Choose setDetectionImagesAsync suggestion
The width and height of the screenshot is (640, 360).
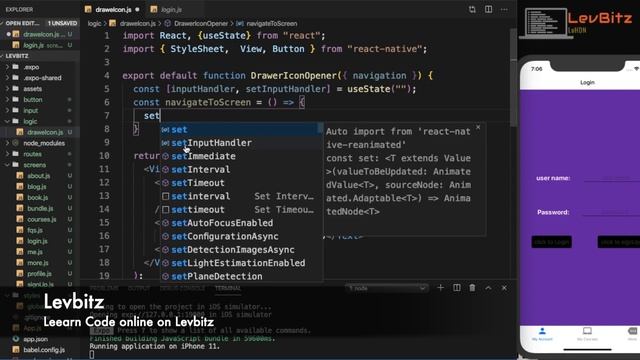(241, 249)
